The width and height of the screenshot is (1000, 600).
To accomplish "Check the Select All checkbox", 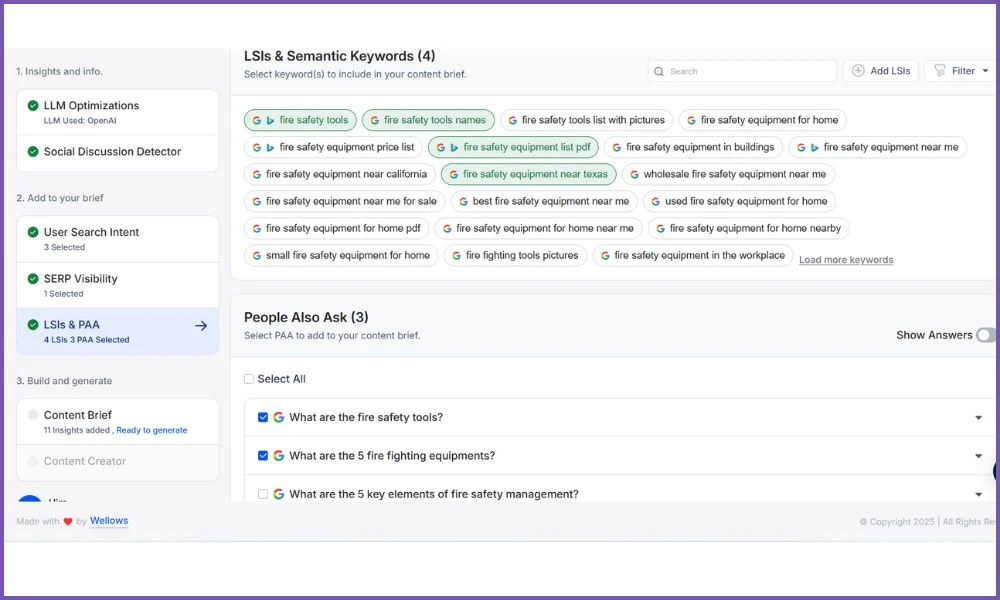I will (x=249, y=379).
